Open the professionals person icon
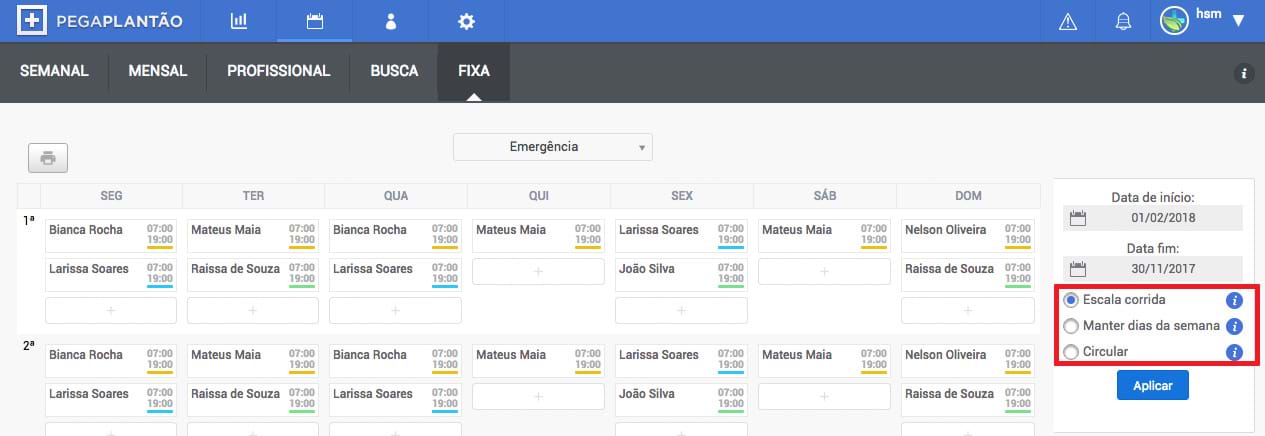 pyautogui.click(x=391, y=21)
